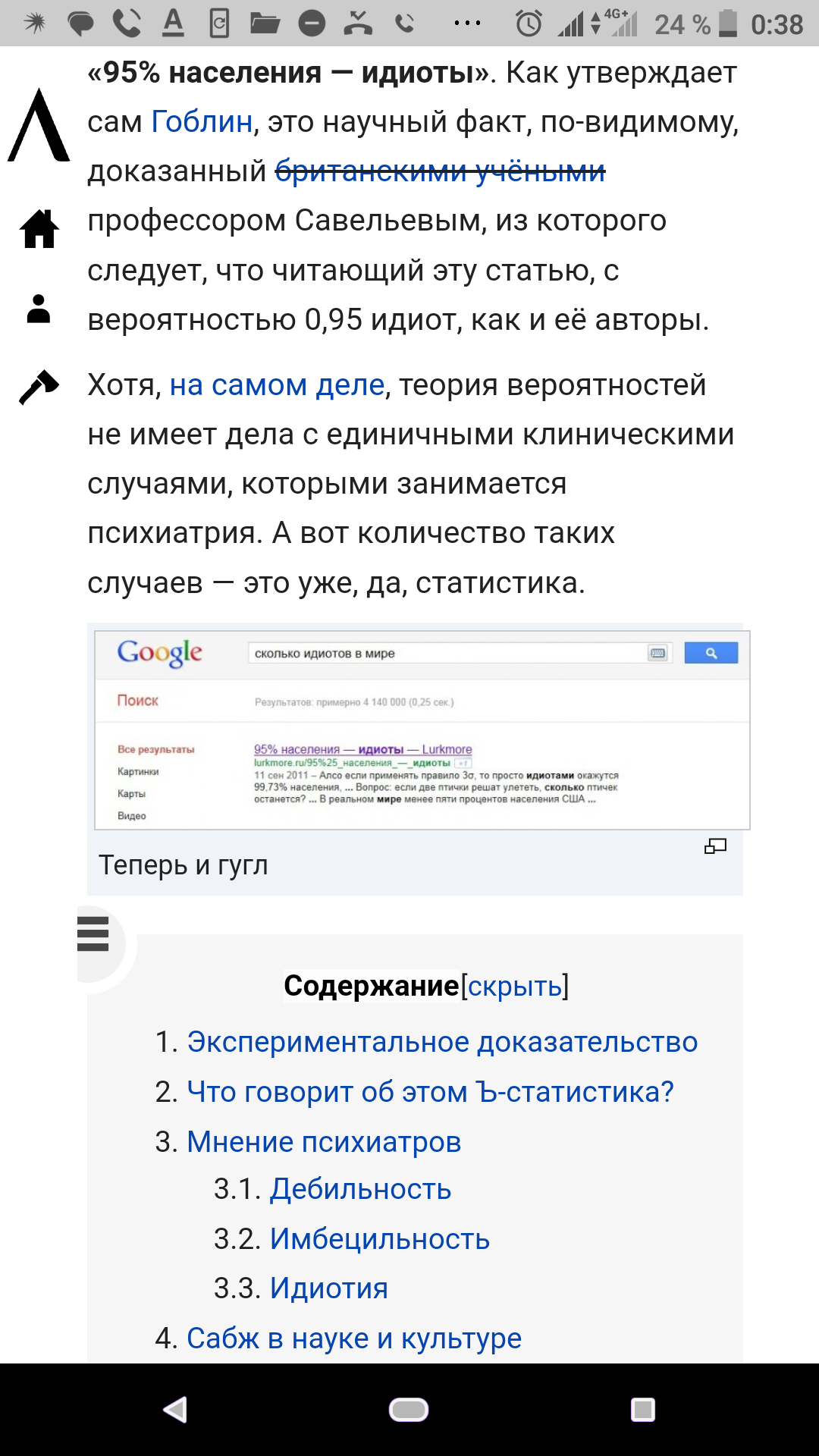Viewport: 819px width, 1456px height.
Task: Open the Гоблин link
Action: [x=202, y=121]
